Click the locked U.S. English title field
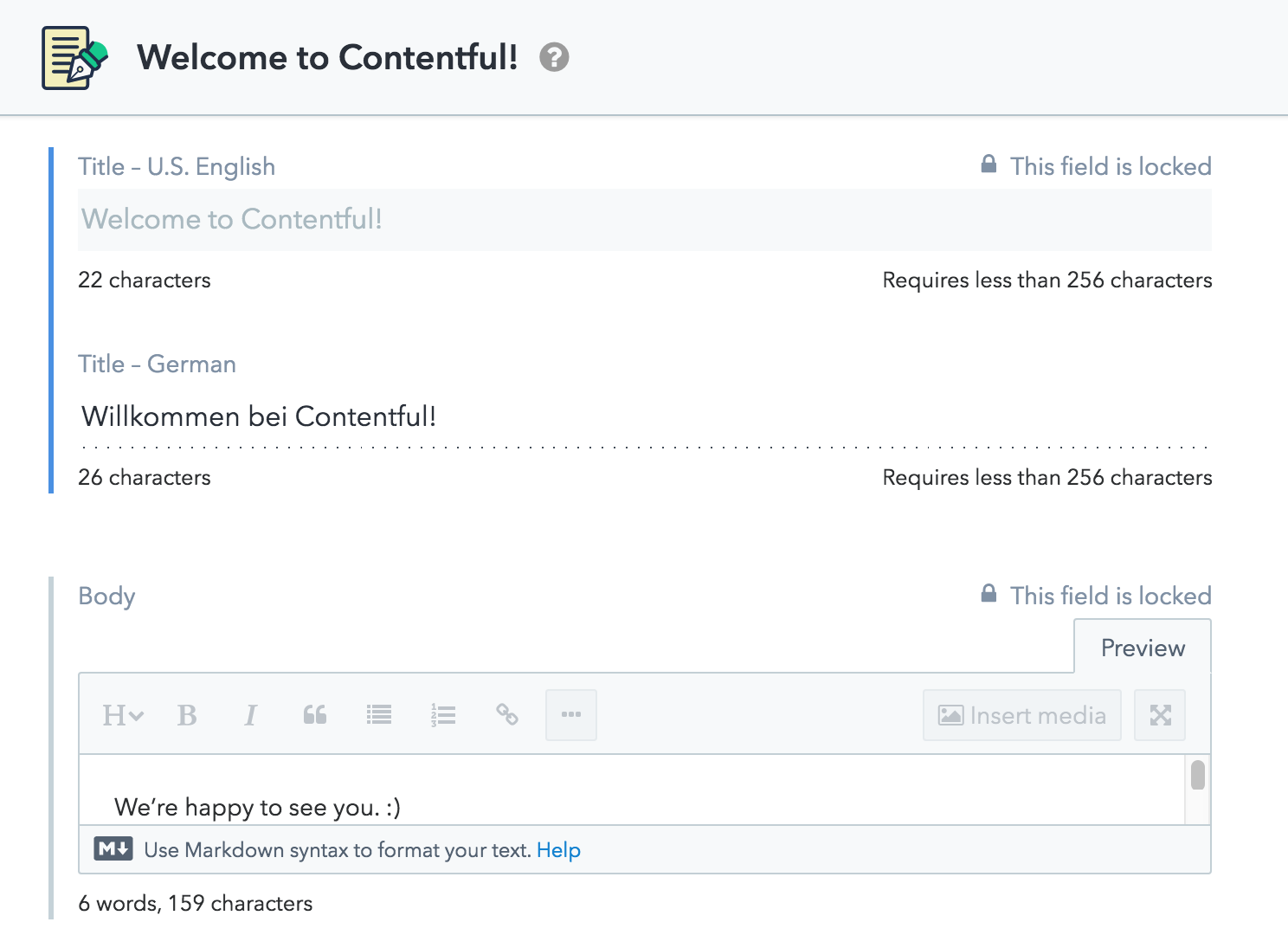This screenshot has width=1288, height=935. coord(645,220)
